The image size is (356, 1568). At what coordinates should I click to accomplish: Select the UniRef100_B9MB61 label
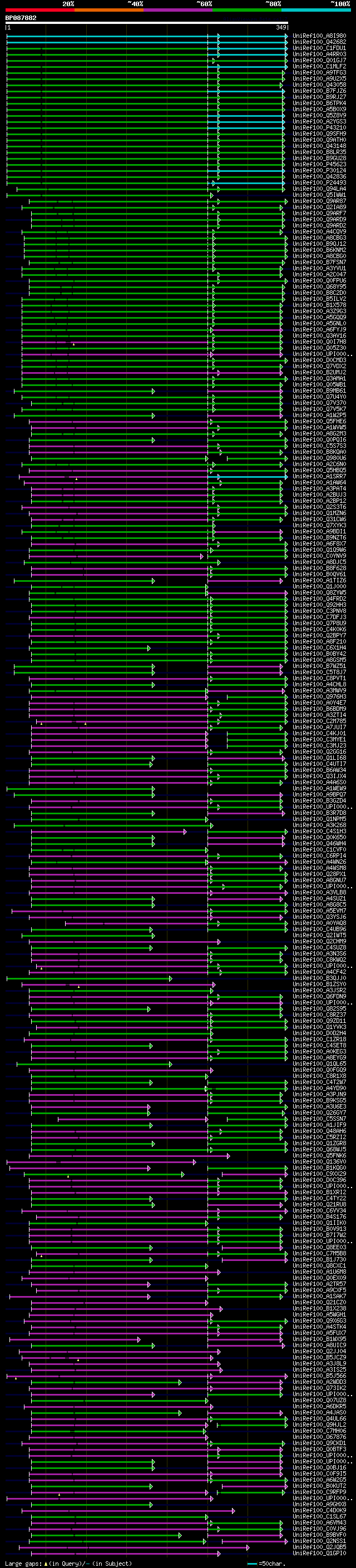click(319, 391)
